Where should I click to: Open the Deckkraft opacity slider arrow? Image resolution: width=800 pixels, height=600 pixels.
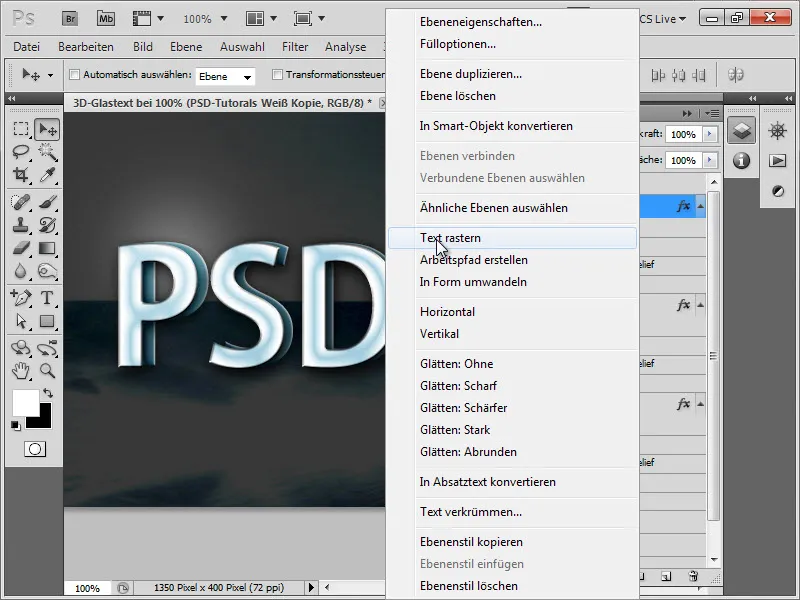(710, 134)
